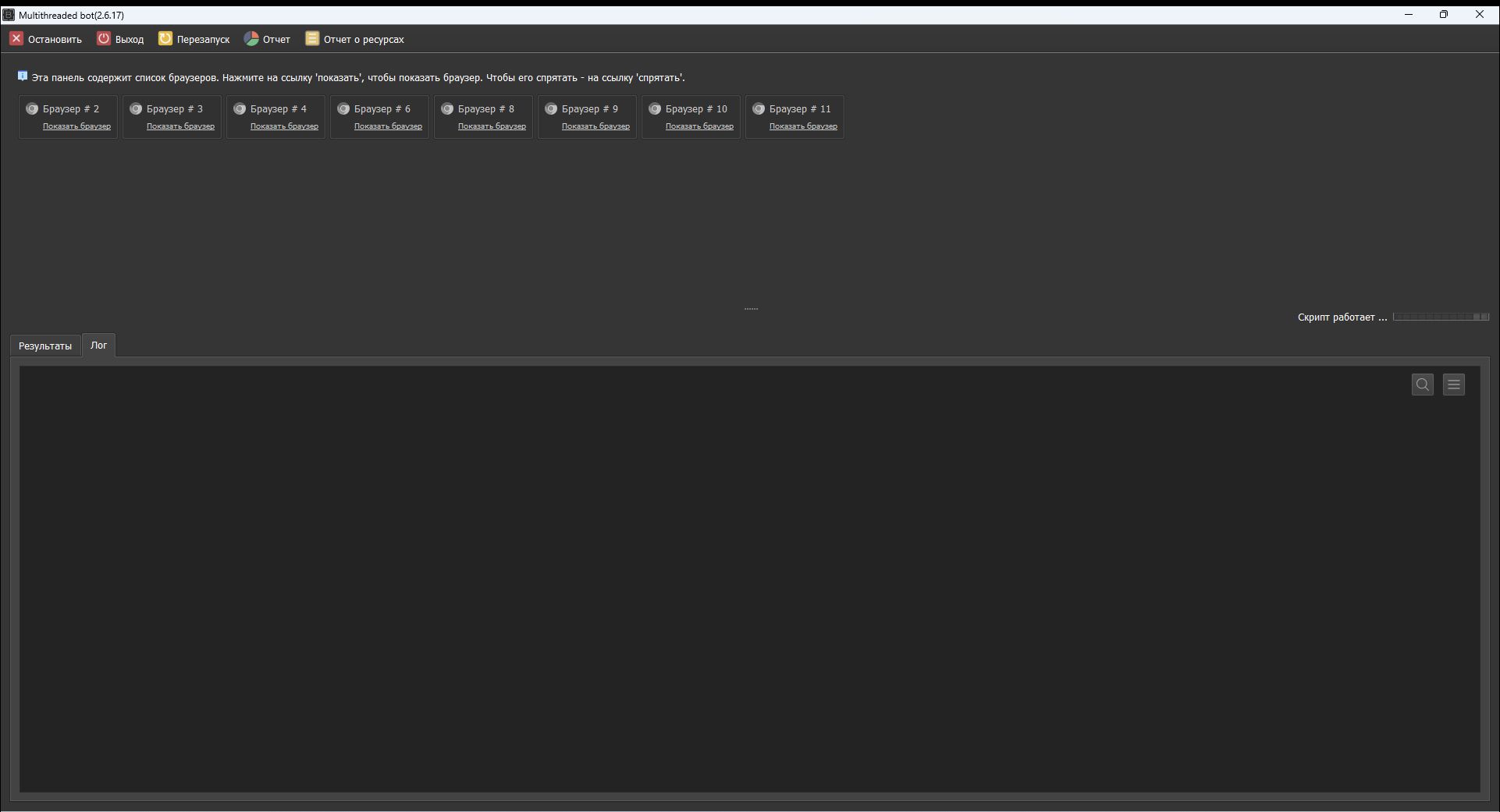Click the orange Перезапуск restart icon
Image resolution: width=1500 pixels, height=812 pixels.
pos(165,38)
